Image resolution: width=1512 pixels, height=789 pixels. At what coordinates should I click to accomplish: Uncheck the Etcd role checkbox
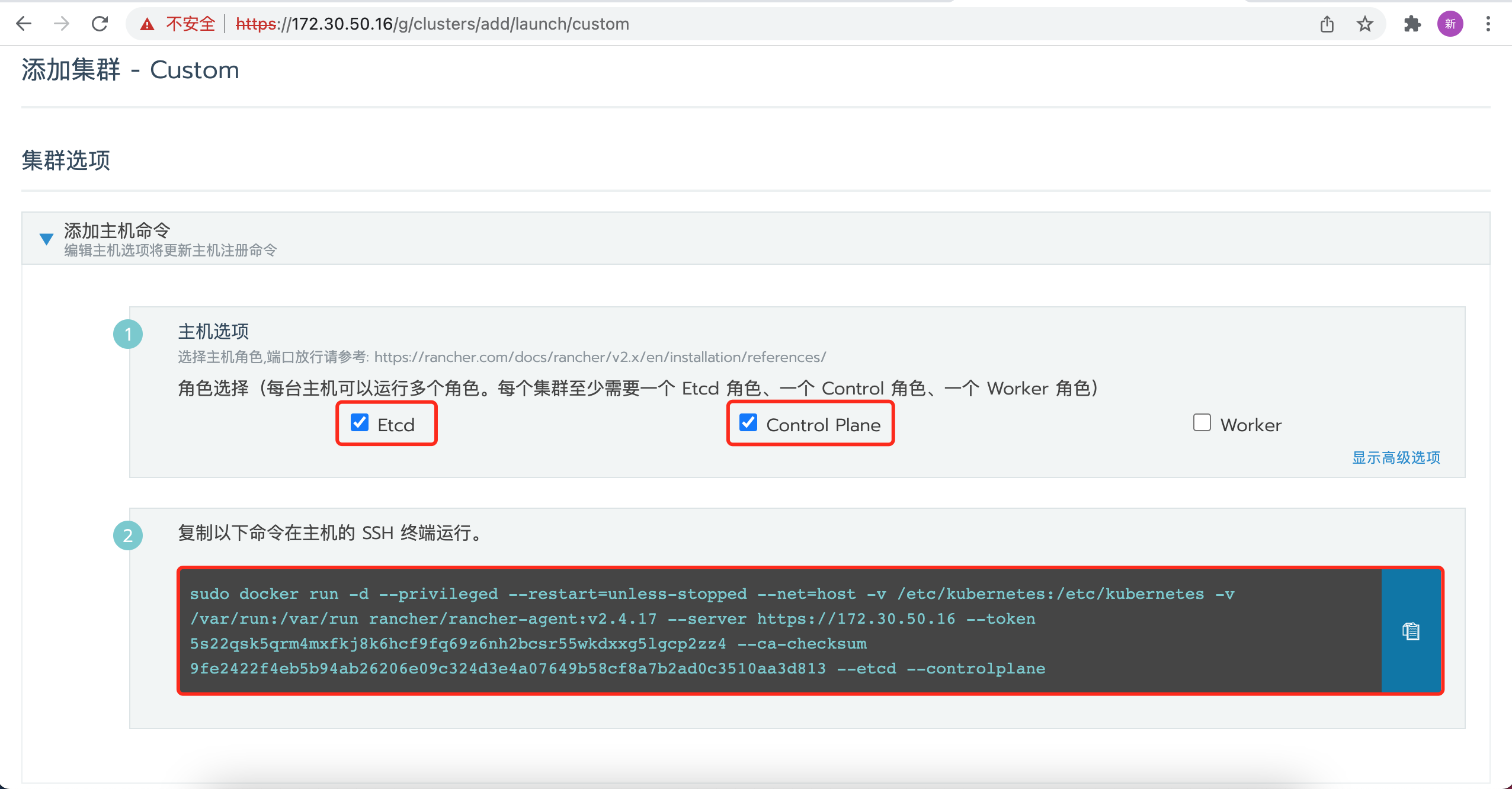pos(360,422)
